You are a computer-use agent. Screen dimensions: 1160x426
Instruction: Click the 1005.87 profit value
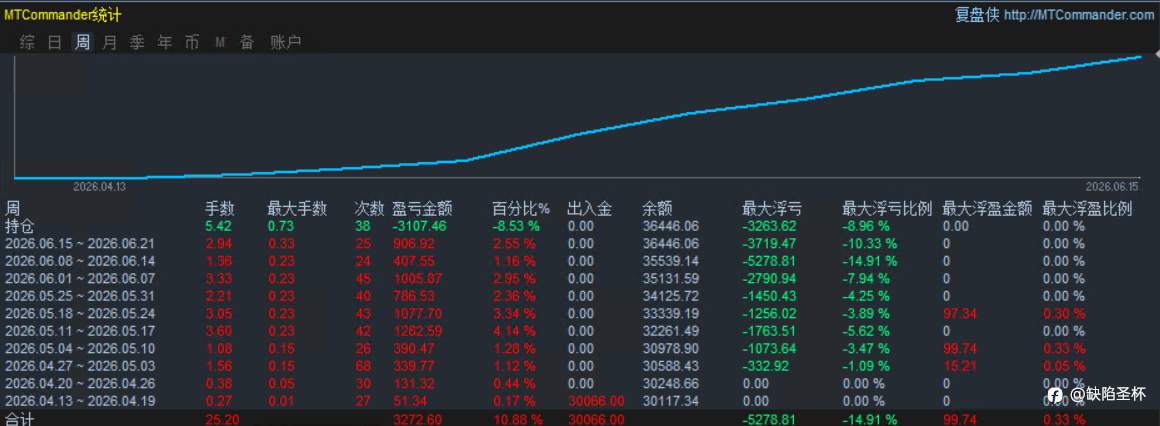click(417, 279)
